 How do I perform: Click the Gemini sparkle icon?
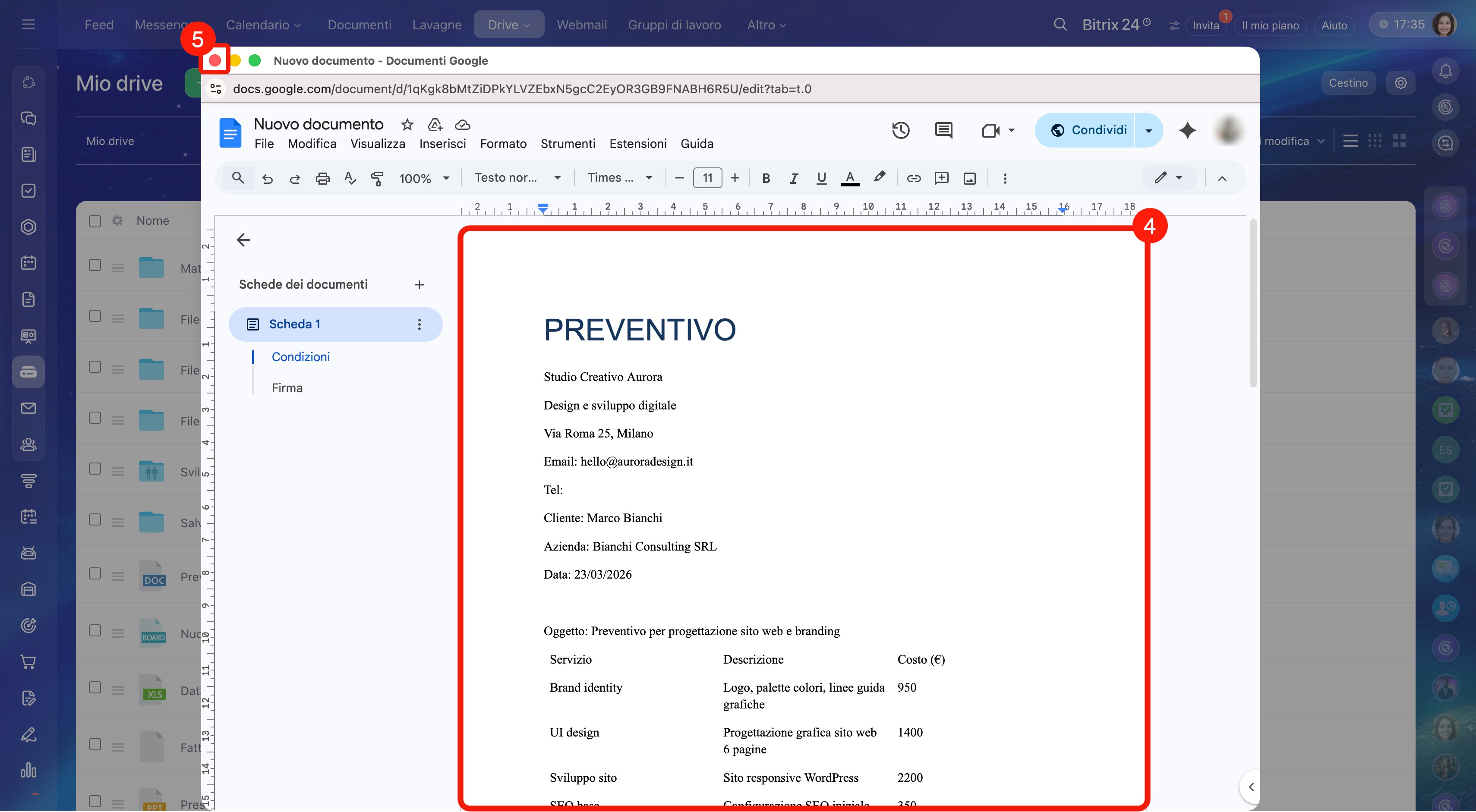pos(1187,131)
